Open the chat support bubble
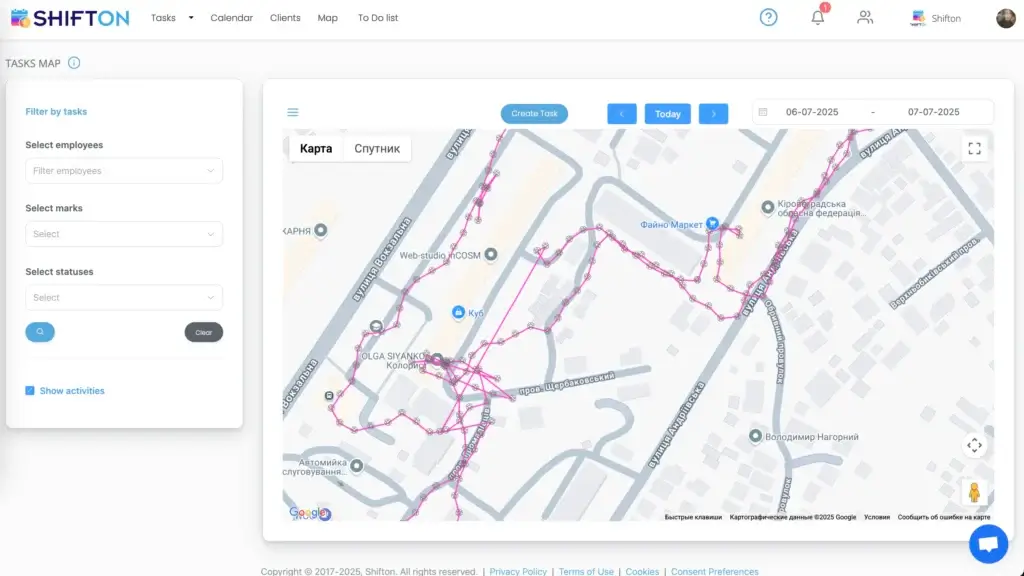Image resolution: width=1024 pixels, height=576 pixels. (x=988, y=544)
